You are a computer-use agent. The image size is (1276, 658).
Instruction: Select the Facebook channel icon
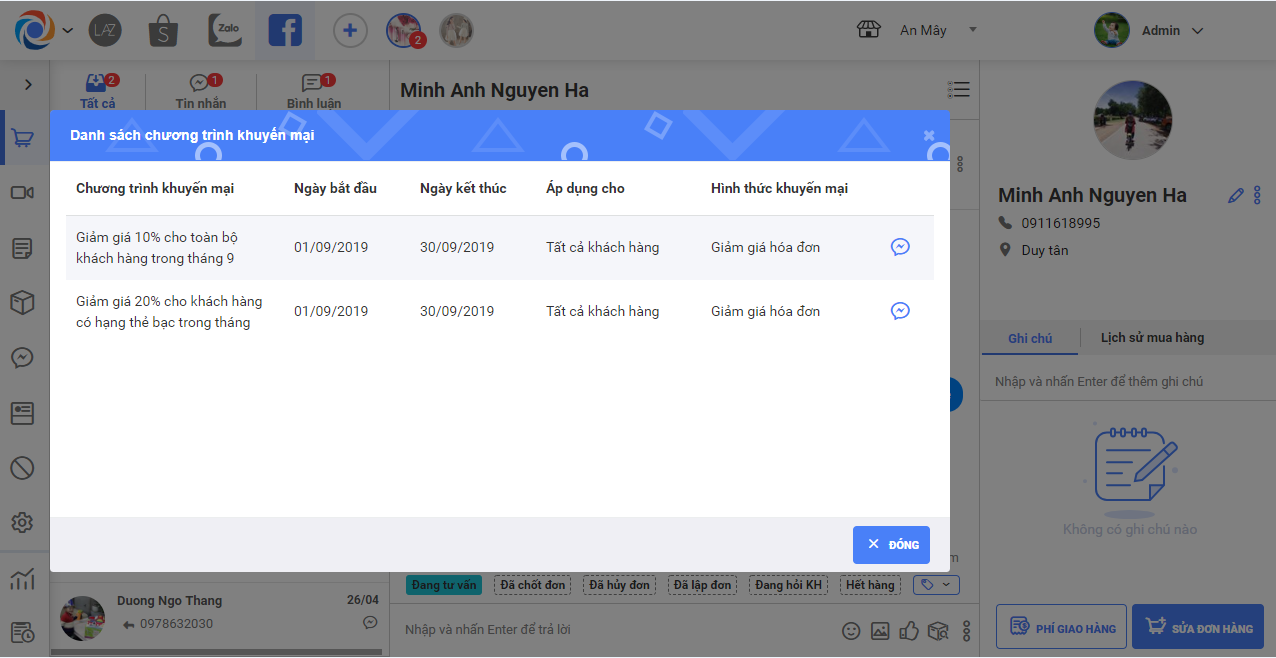(285, 30)
